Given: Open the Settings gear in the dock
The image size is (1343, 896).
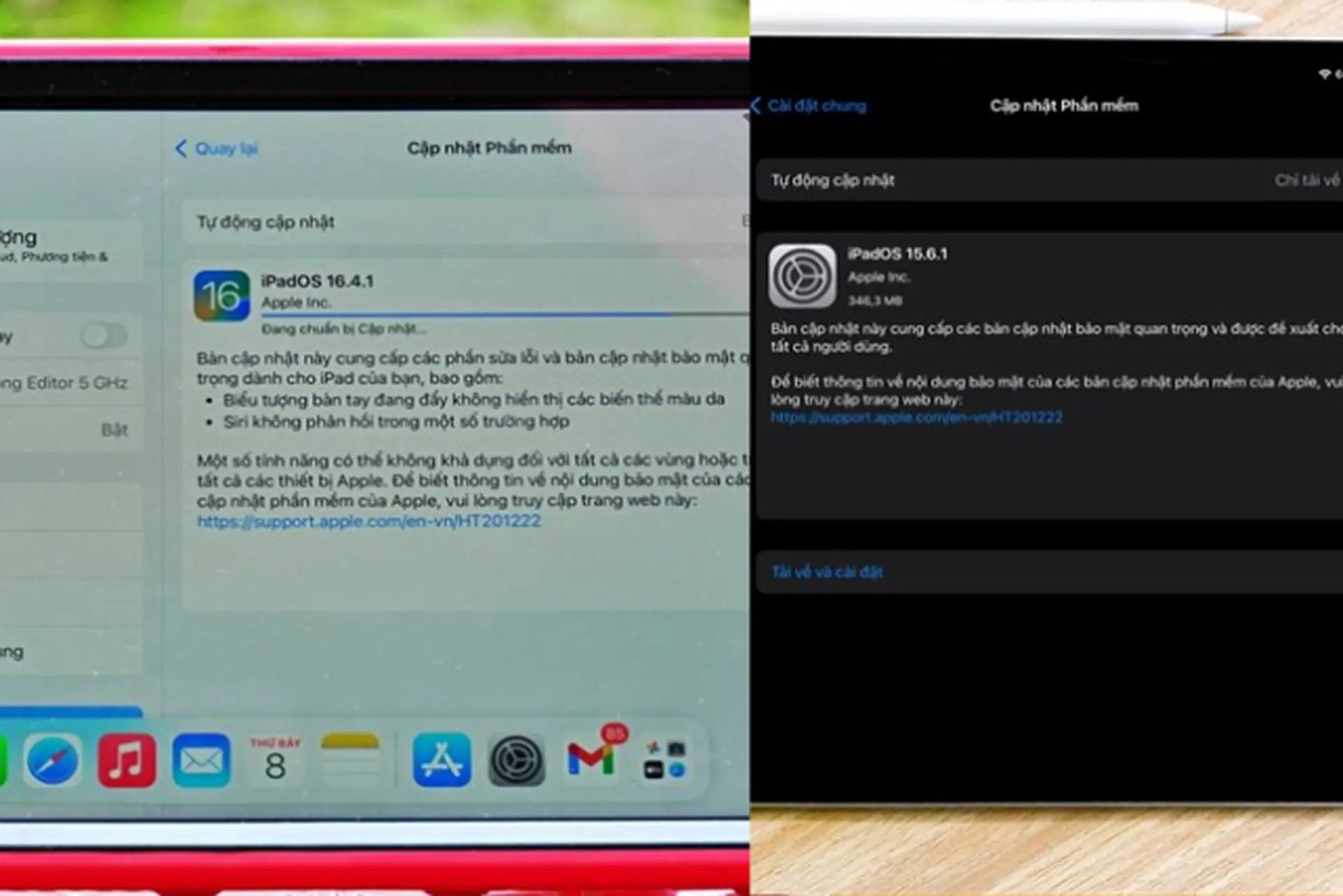Looking at the screenshot, I should point(516,760).
